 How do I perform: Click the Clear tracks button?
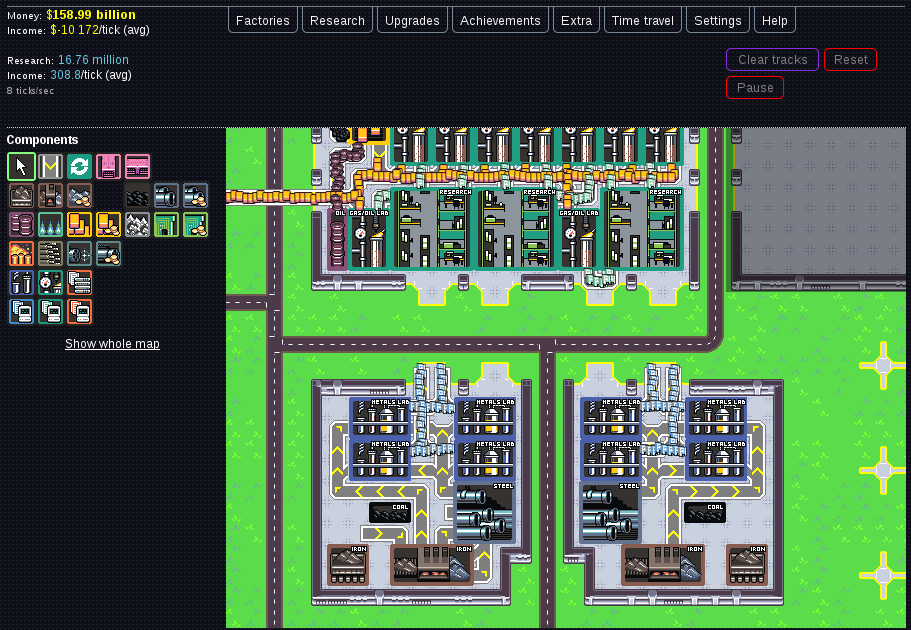click(x=772, y=60)
